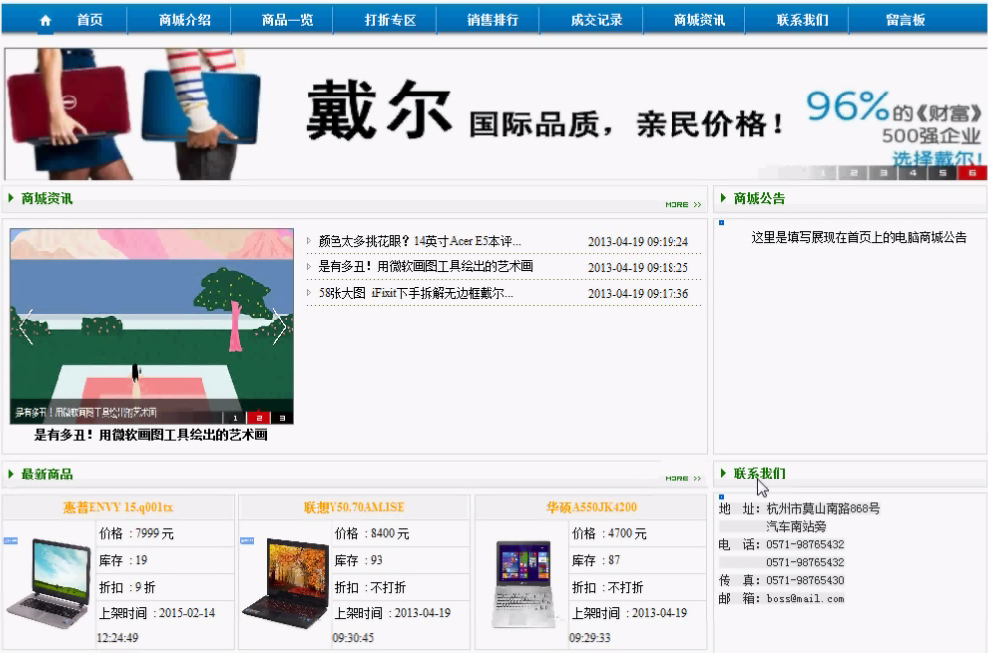Click the 联系我们 sidebar heading
The height and width of the screenshot is (653, 988).
[x=759, y=473]
